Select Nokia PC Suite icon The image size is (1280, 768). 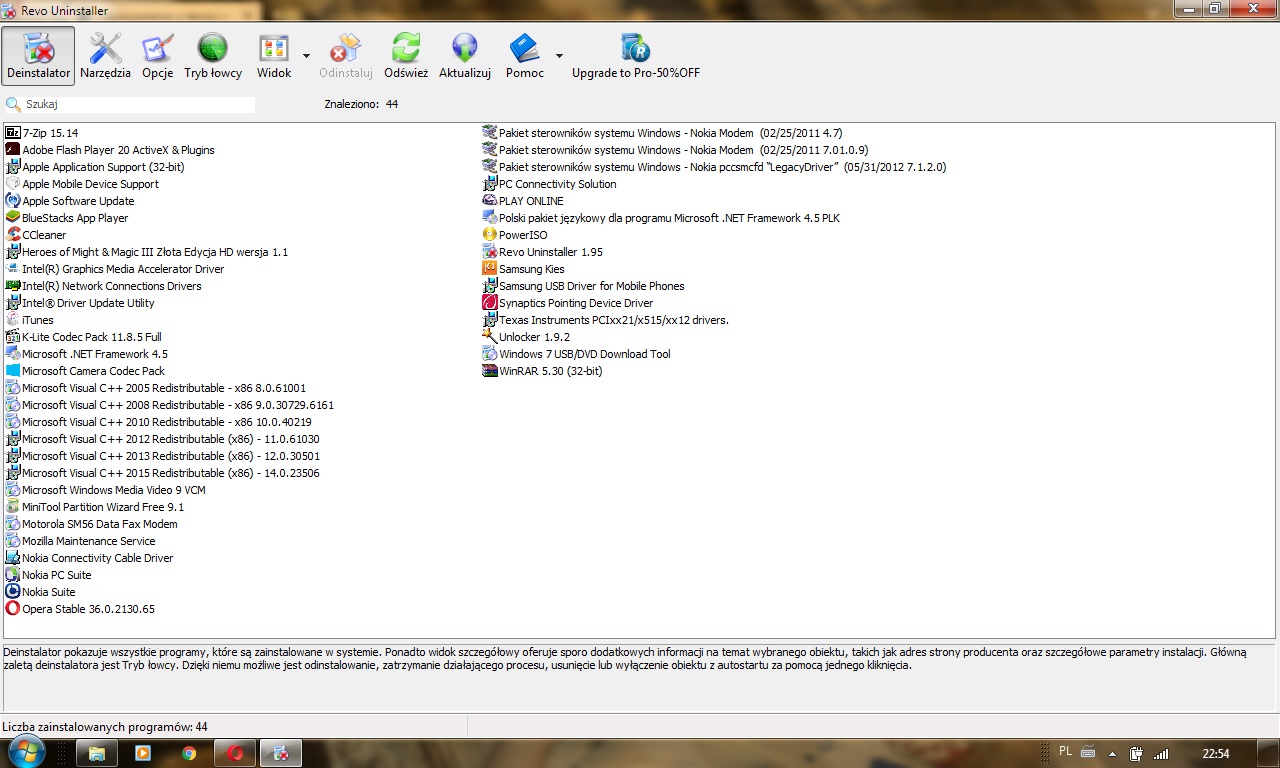[x=13, y=574]
